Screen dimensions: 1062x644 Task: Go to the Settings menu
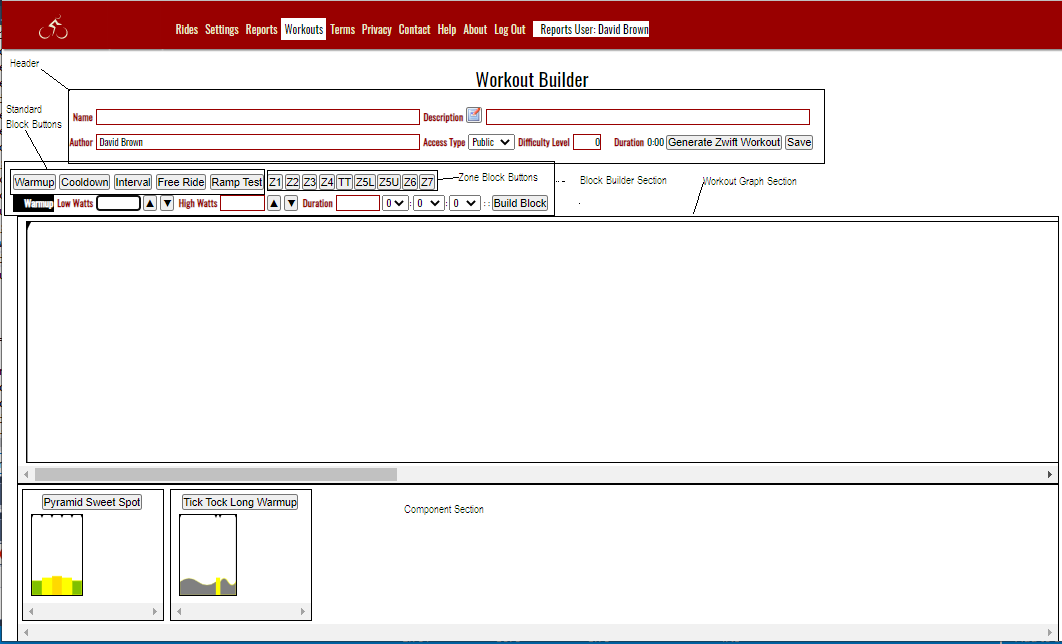pyautogui.click(x=222, y=29)
